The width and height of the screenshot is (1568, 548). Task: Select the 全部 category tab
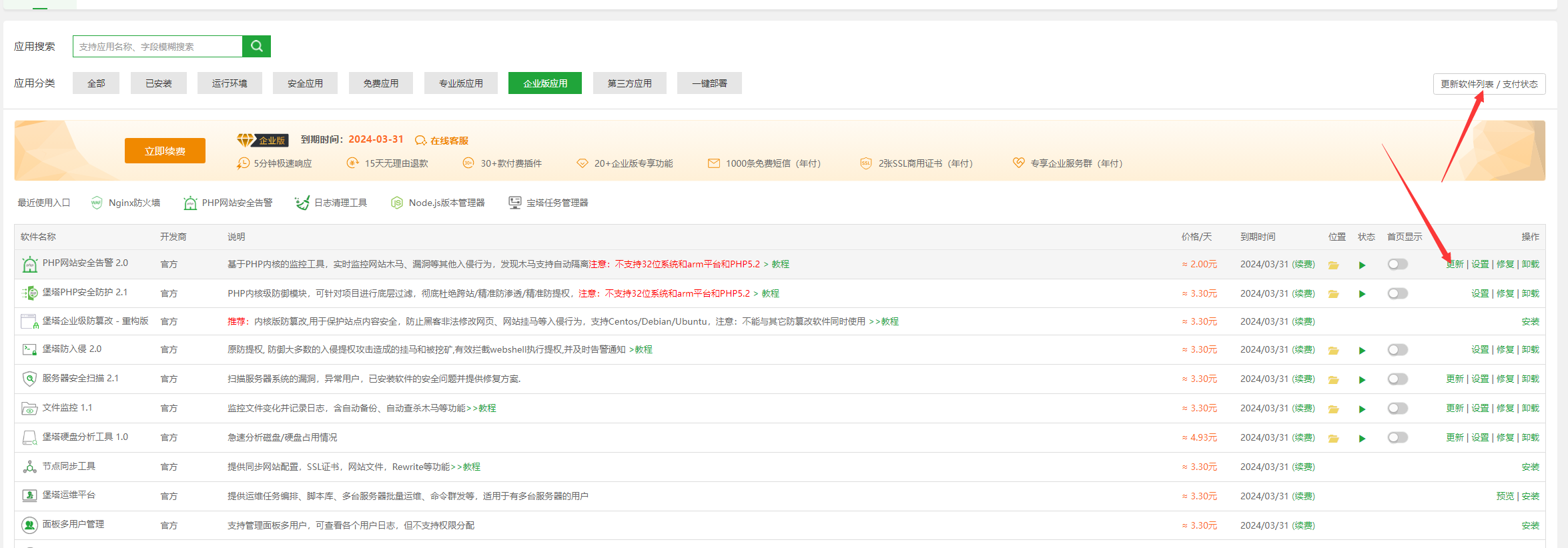(x=96, y=83)
